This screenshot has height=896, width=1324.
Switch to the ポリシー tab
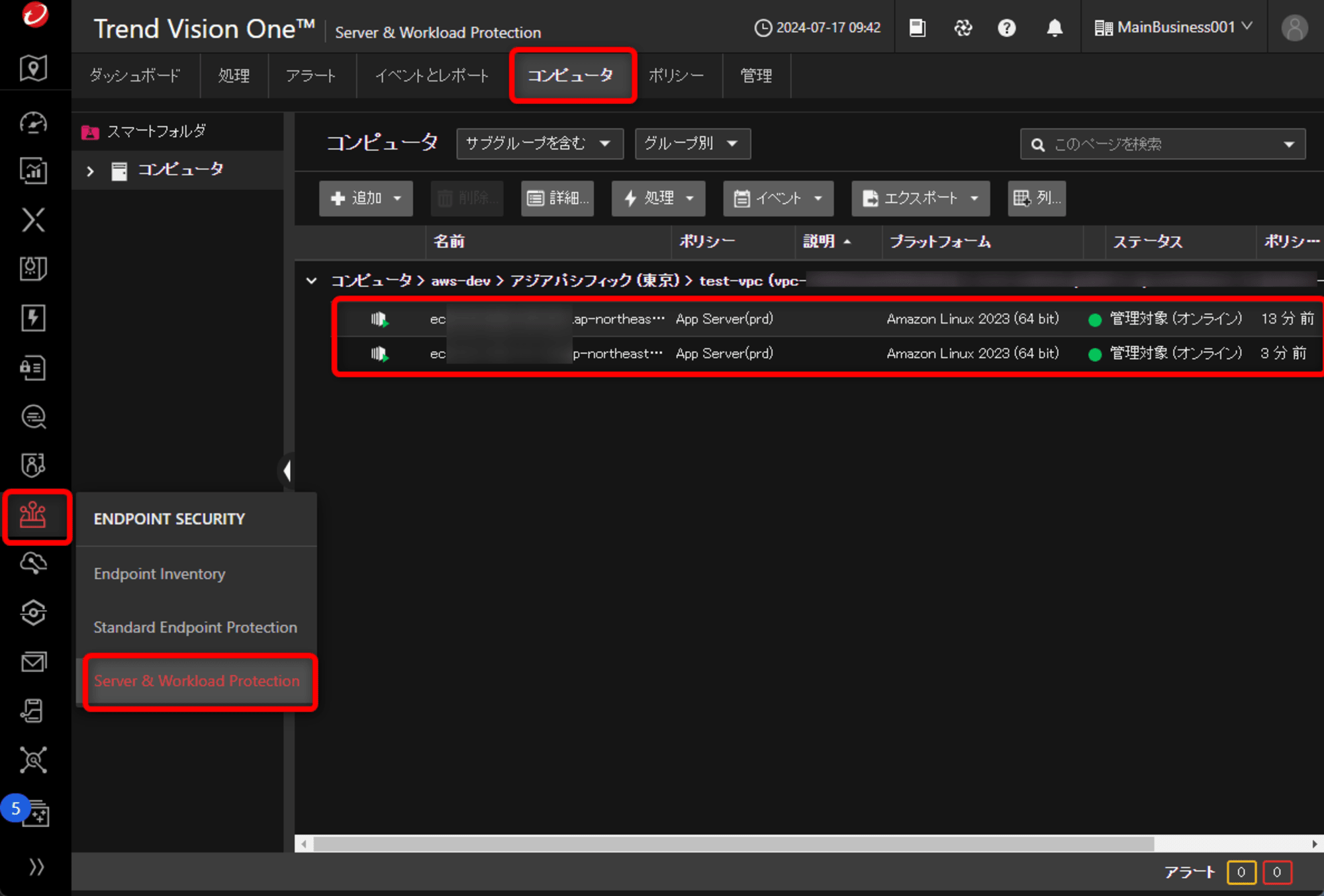tap(677, 75)
